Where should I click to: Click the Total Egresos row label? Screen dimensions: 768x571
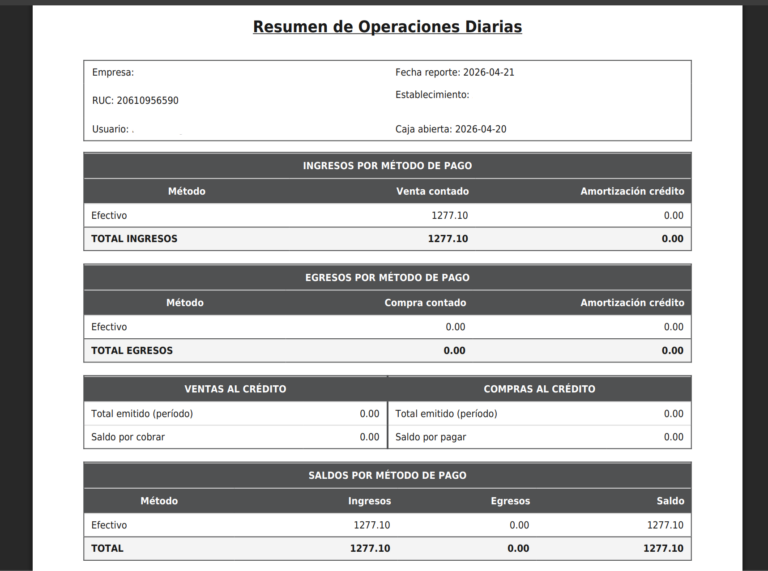click(132, 351)
